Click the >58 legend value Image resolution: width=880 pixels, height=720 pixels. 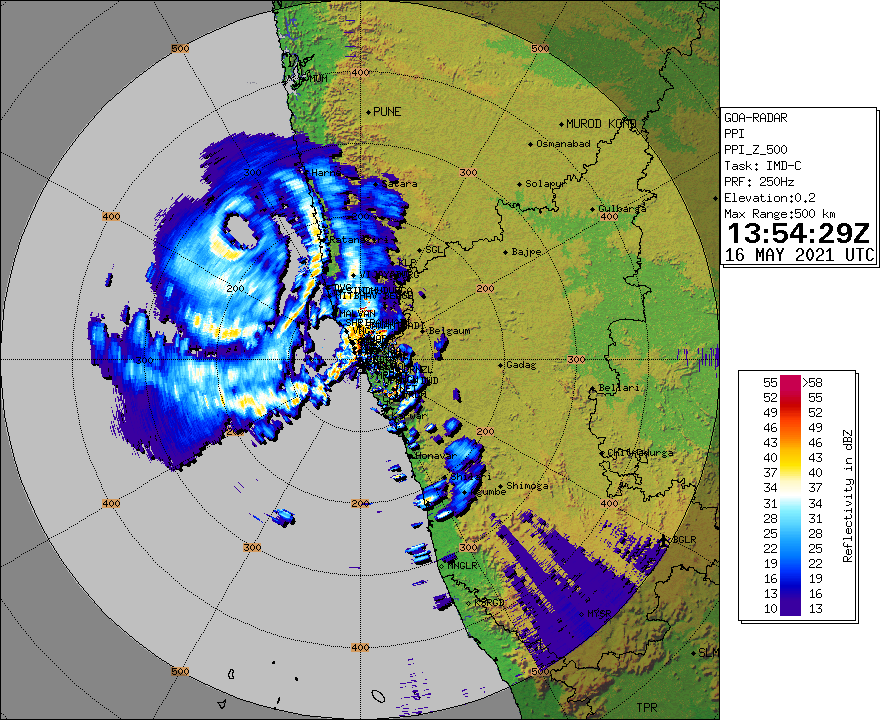(812, 383)
